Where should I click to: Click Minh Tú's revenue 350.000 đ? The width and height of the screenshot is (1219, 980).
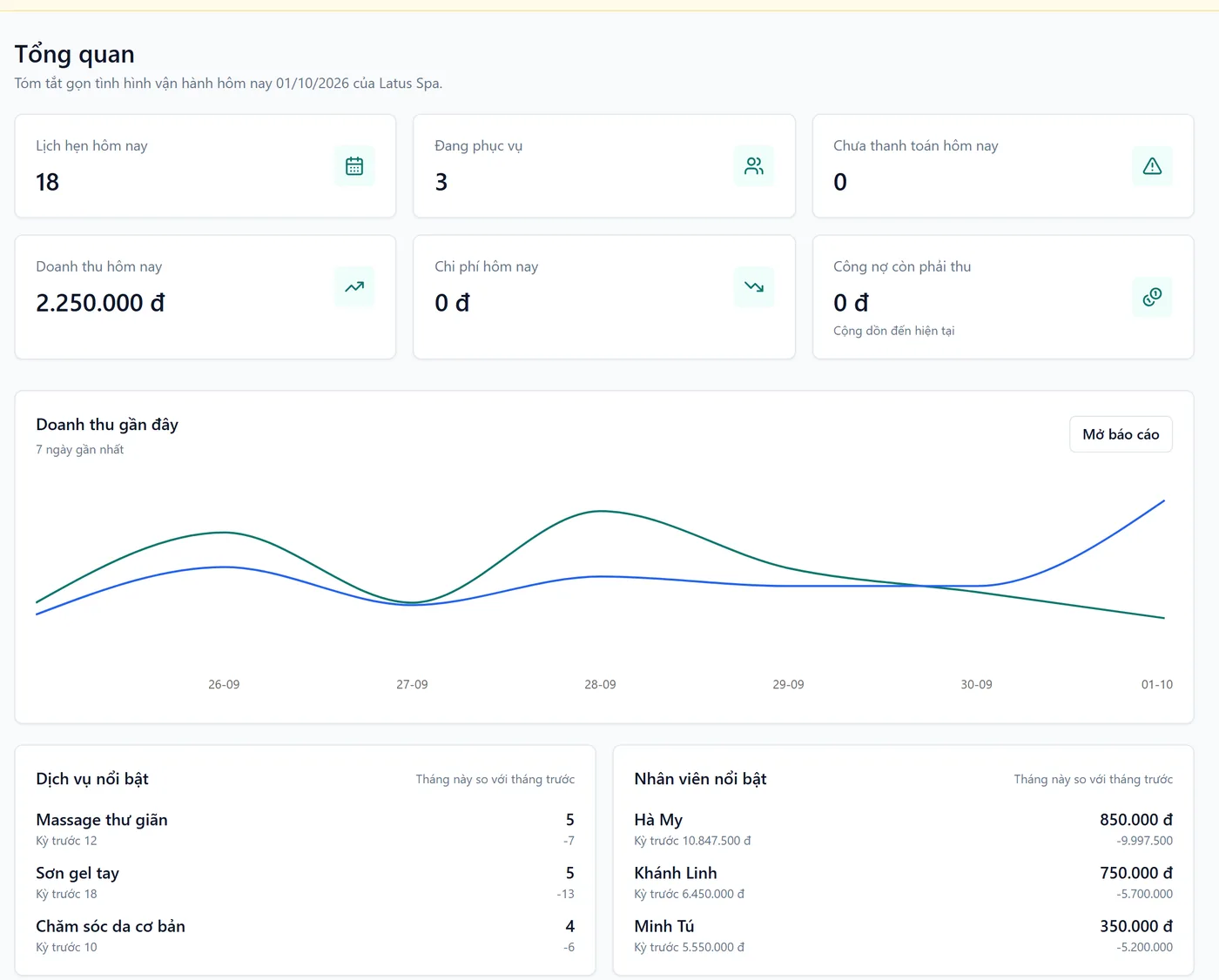click(1136, 926)
